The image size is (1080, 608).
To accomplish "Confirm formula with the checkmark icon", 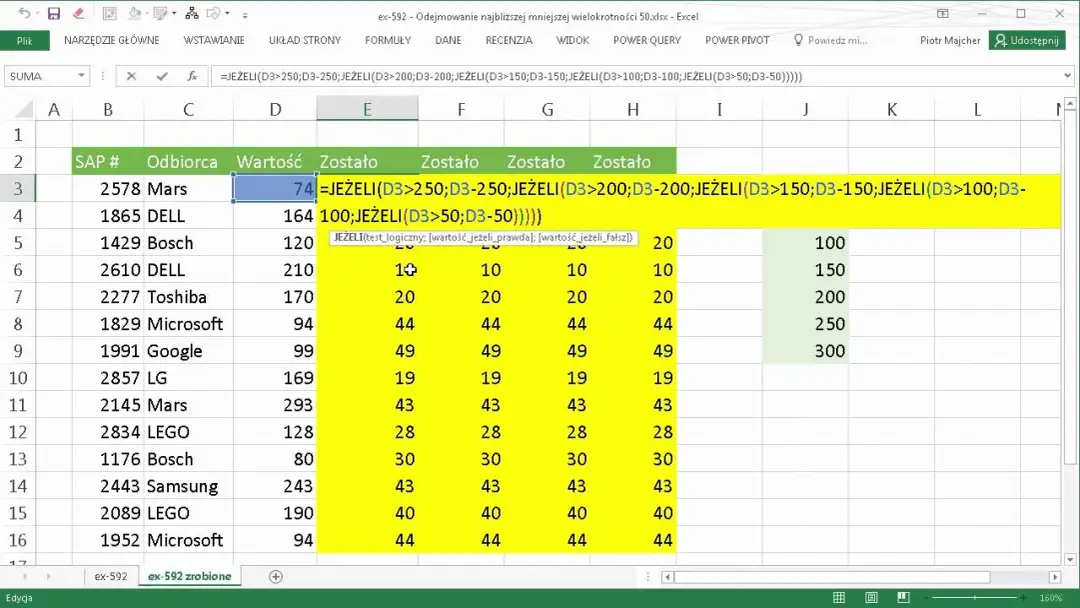I will click(161, 76).
